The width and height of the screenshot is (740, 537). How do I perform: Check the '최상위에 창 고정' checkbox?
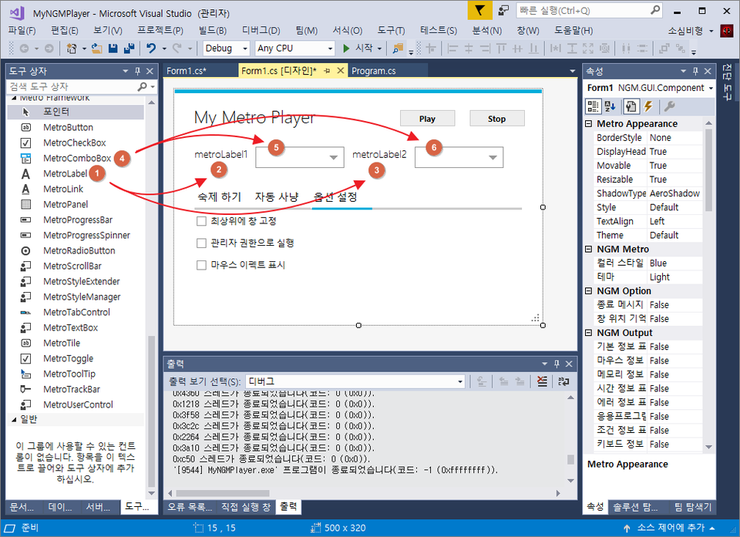pos(202,221)
